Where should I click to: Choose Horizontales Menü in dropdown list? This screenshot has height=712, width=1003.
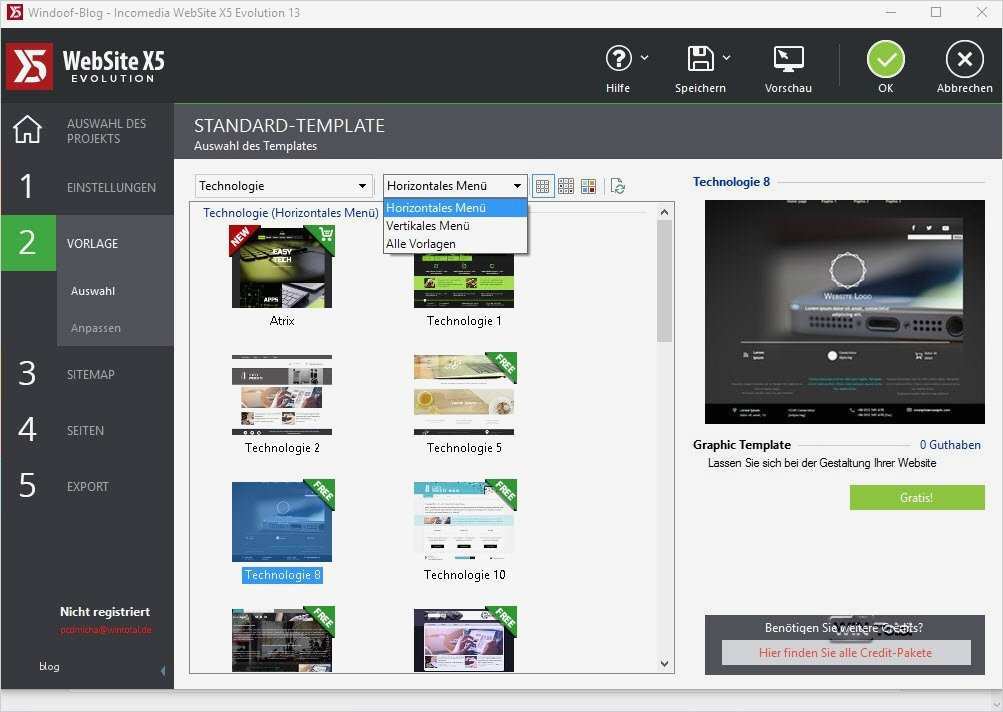click(x=455, y=208)
